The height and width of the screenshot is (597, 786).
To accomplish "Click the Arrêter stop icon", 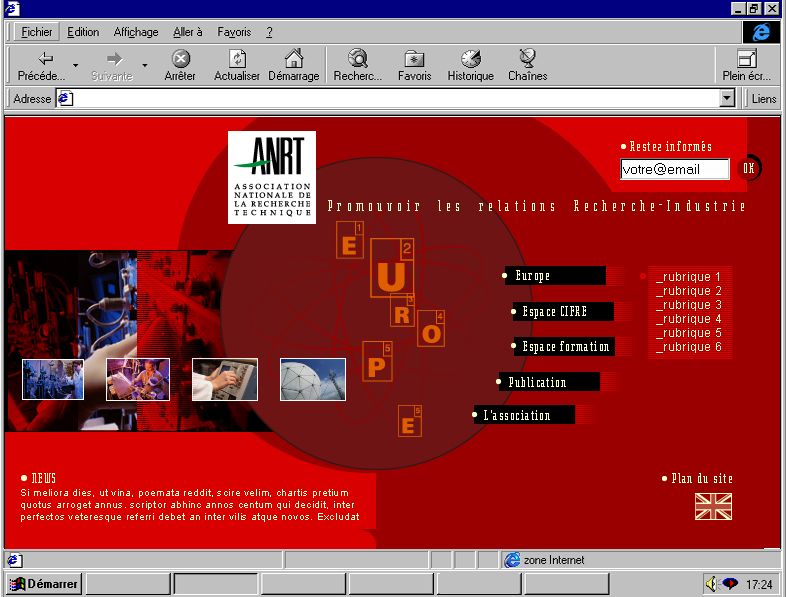I will pyautogui.click(x=180, y=65).
